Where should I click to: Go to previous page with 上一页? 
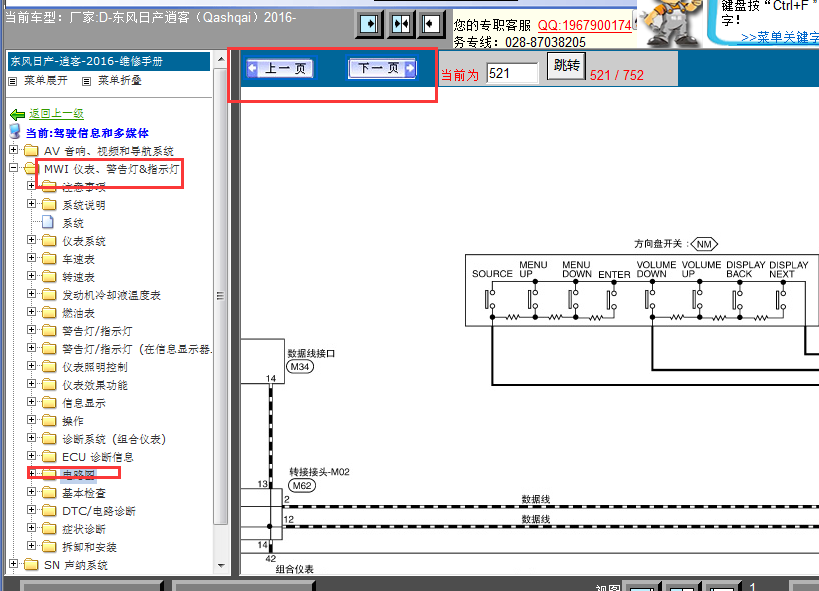coord(280,68)
